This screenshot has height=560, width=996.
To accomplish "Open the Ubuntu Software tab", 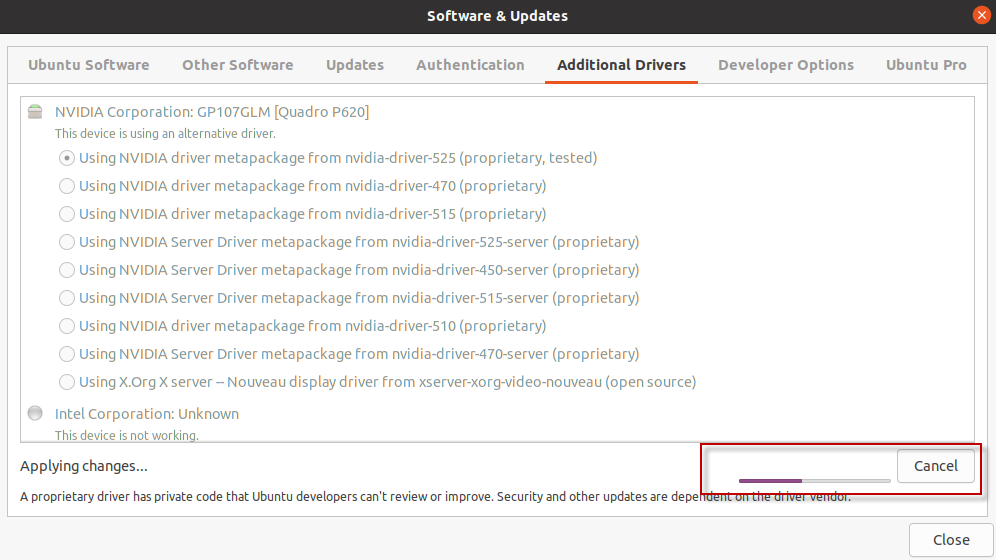I will (88, 65).
